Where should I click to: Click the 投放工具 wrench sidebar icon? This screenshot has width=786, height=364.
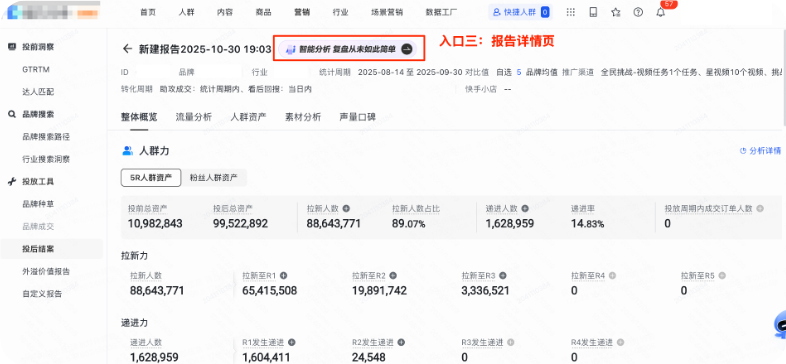pos(12,181)
